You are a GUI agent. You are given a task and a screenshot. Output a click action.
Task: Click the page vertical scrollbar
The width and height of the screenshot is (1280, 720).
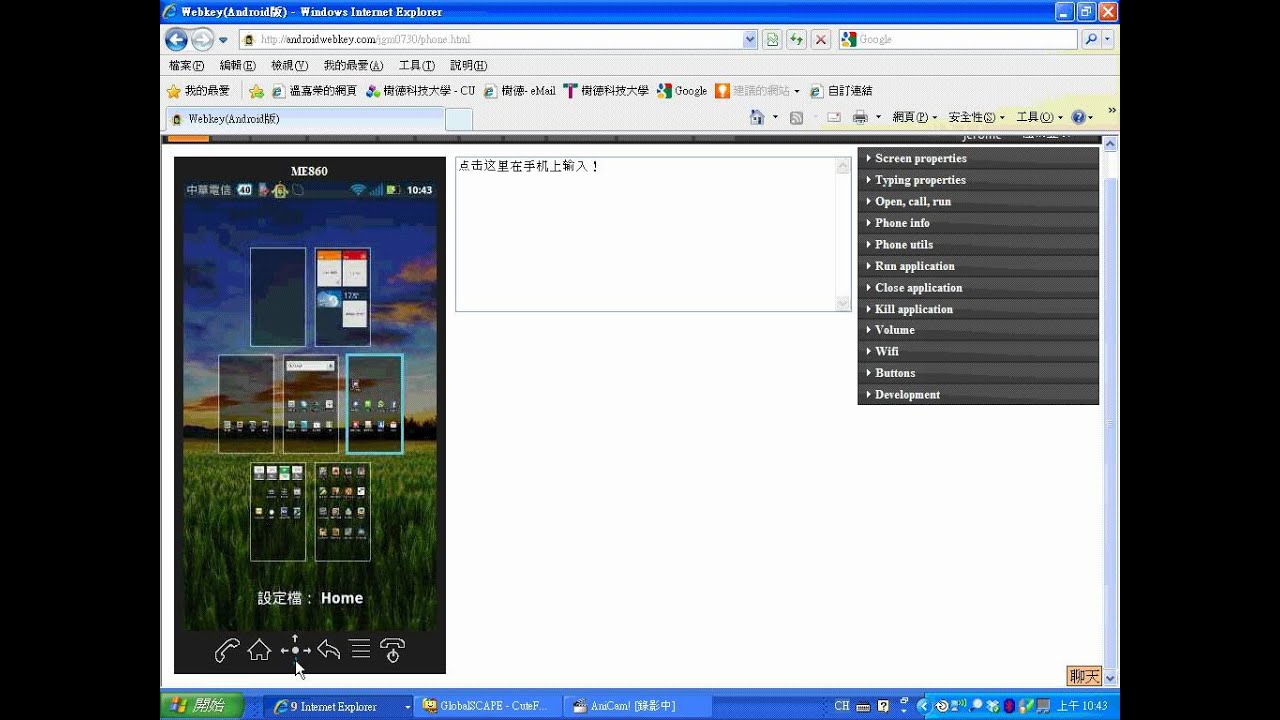point(1110,410)
